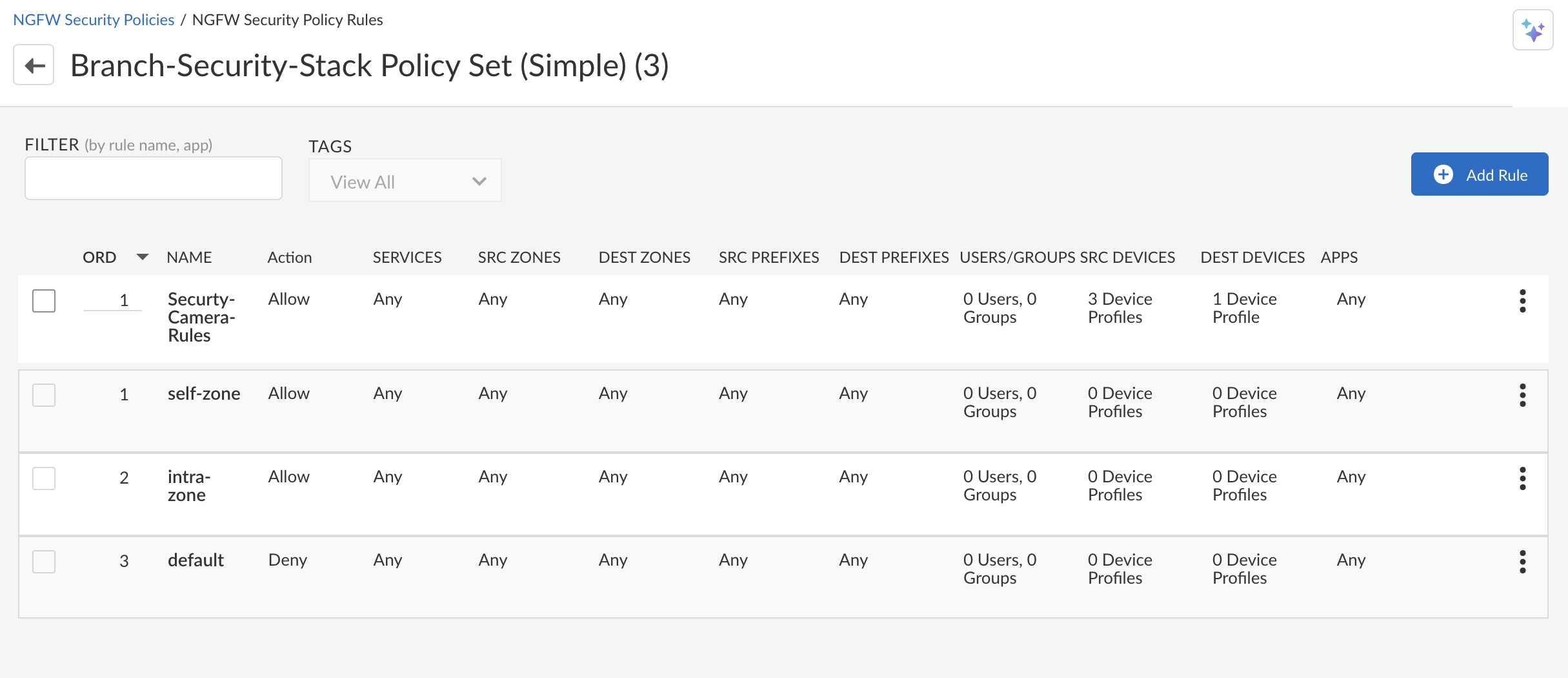Open kebab menu for Securty-Camera-Rules rule
1568x678 pixels.
(x=1522, y=301)
